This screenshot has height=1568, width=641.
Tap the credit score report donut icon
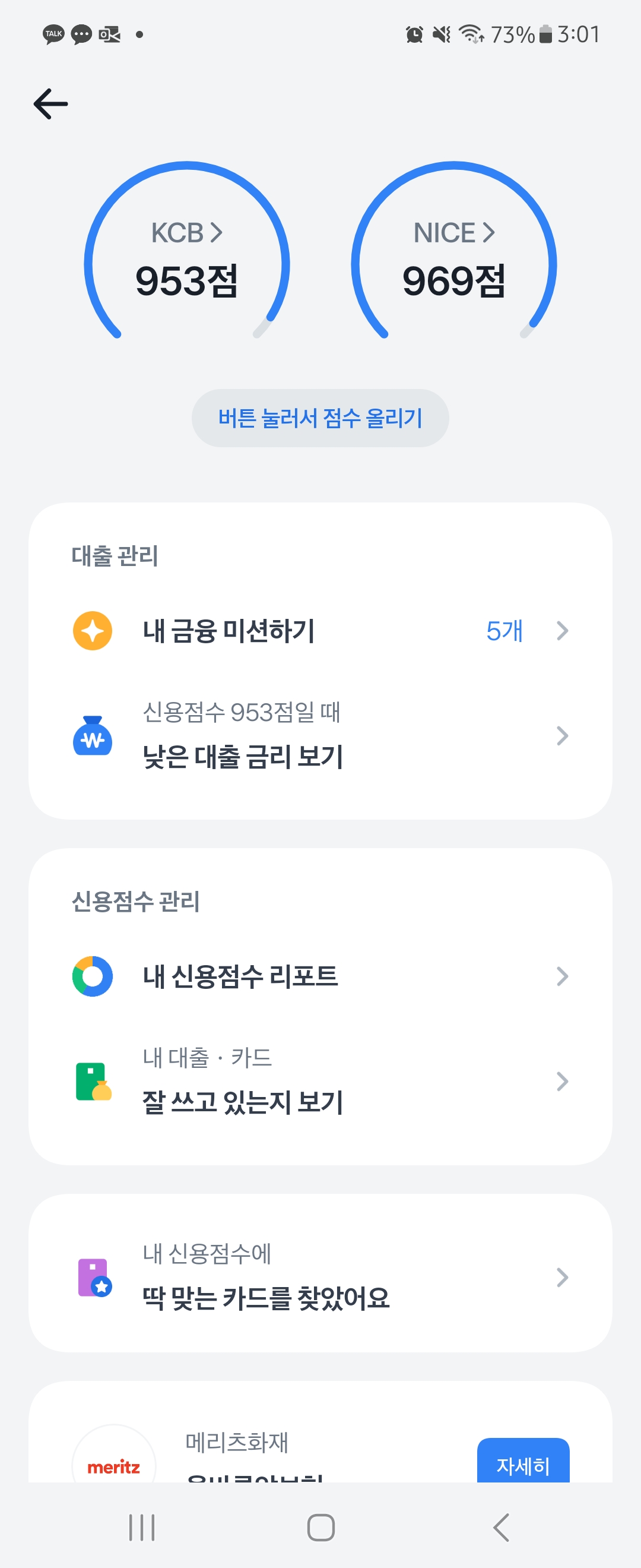tap(93, 976)
